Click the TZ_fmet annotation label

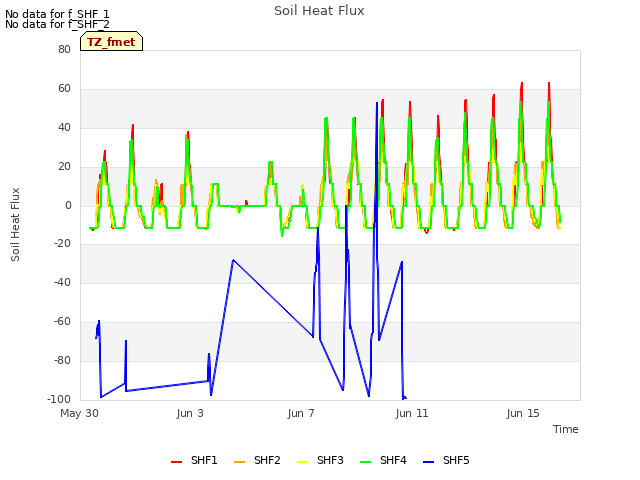coord(111,42)
